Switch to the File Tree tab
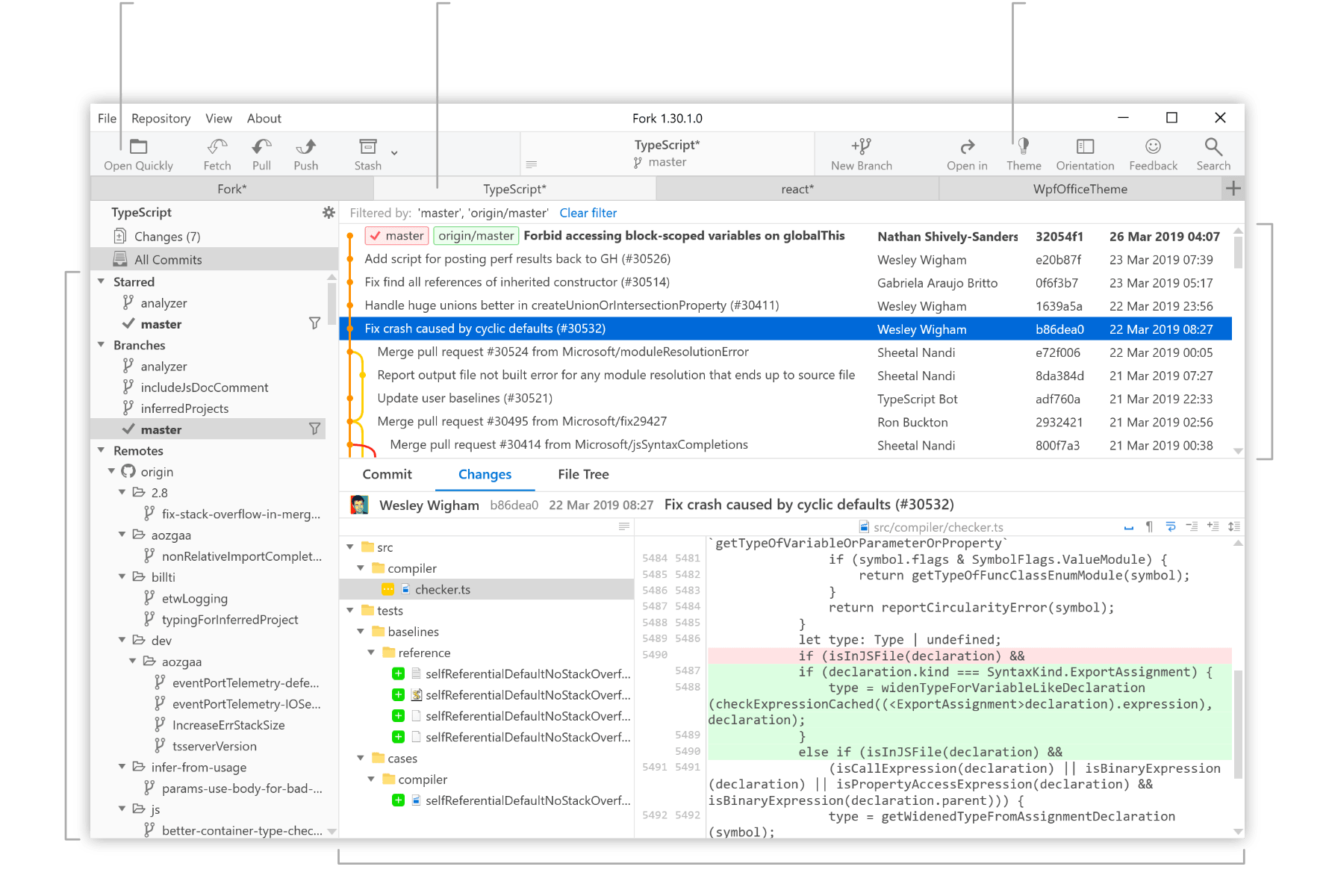 583,474
